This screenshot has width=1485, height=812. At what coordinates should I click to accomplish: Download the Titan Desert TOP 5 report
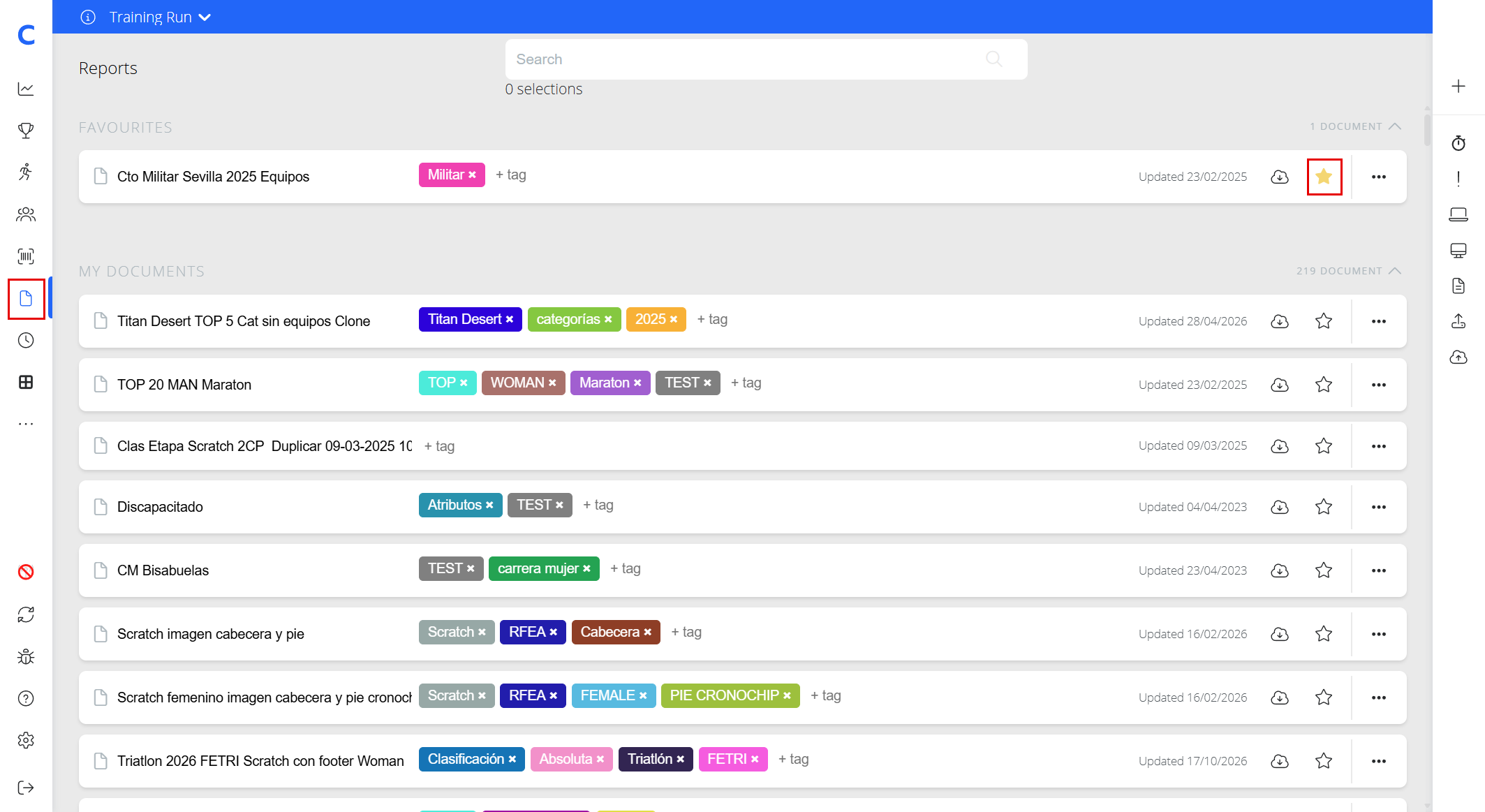(1280, 321)
